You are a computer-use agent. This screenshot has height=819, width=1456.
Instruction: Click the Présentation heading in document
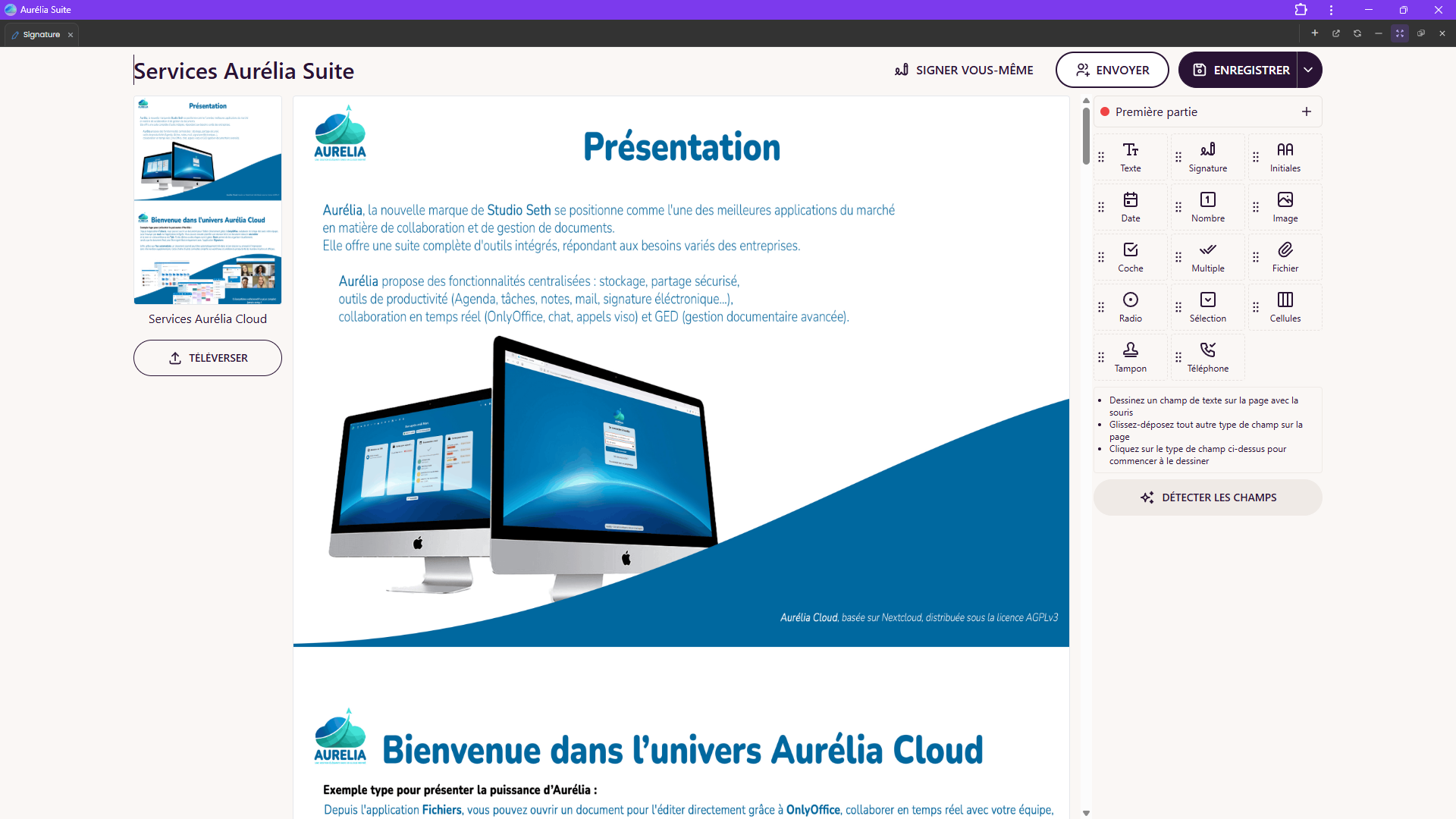point(681,147)
